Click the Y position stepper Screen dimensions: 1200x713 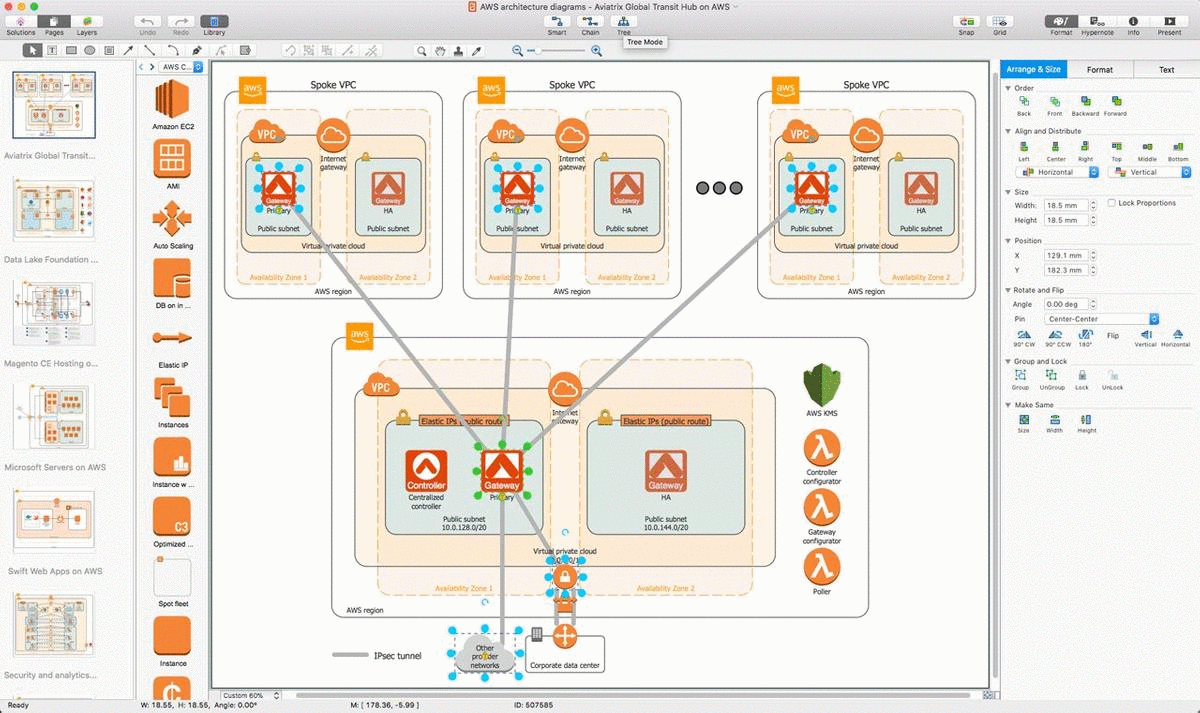pos(1092,270)
